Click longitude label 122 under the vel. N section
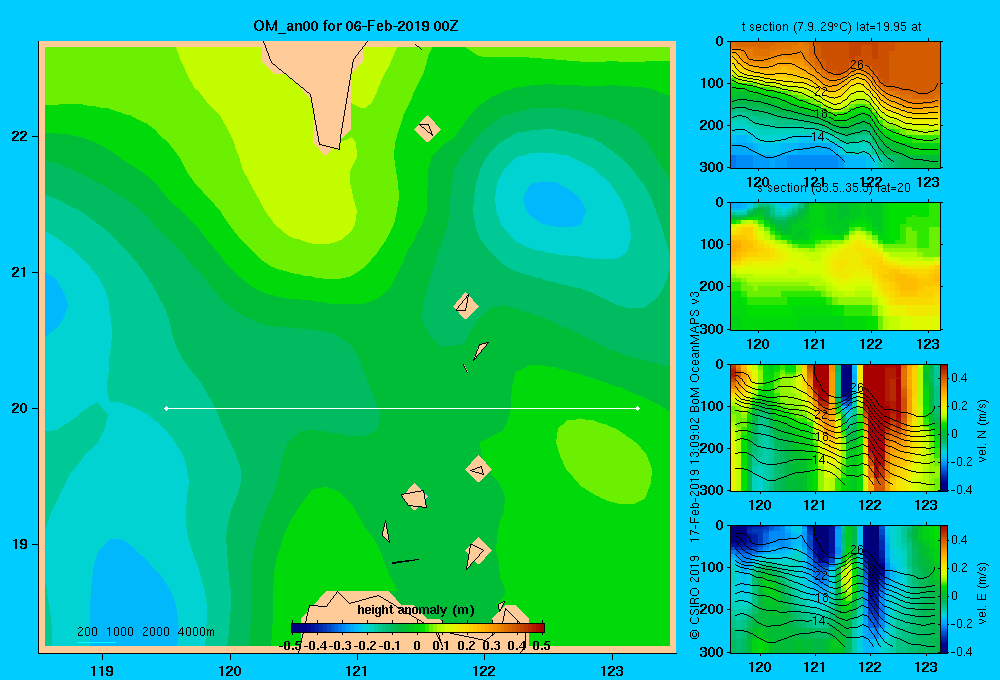This screenshot has width=1000, height=680. 870,505
